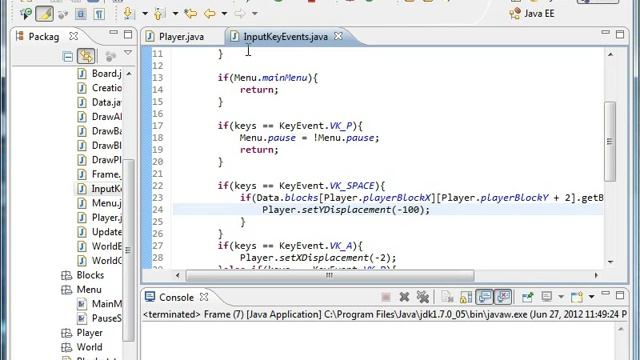
Task: Open Package Explorer view menu triangle
Action: click(x=128, y=53)
